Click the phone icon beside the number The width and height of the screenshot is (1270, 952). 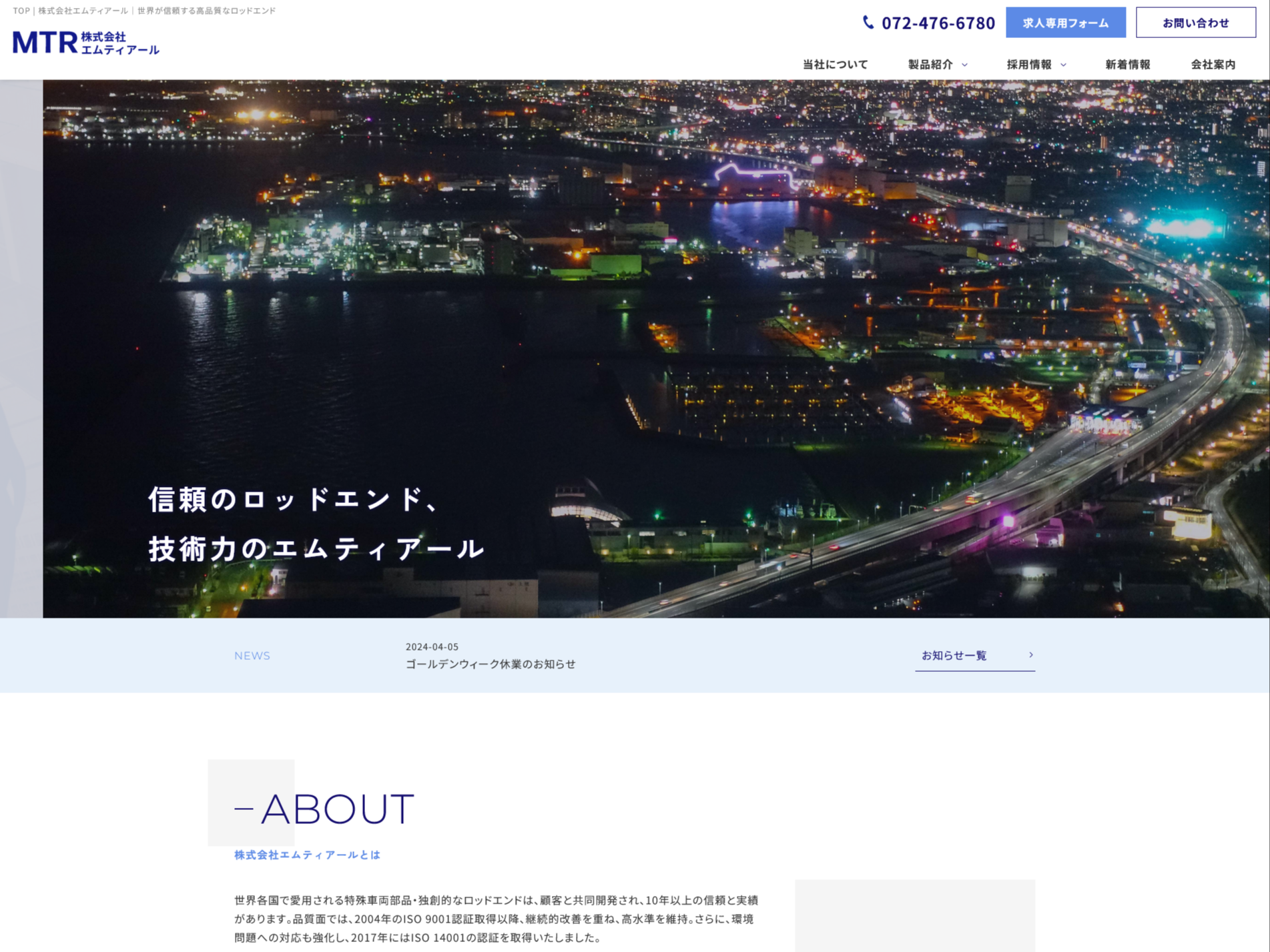(x=868, y=23)
